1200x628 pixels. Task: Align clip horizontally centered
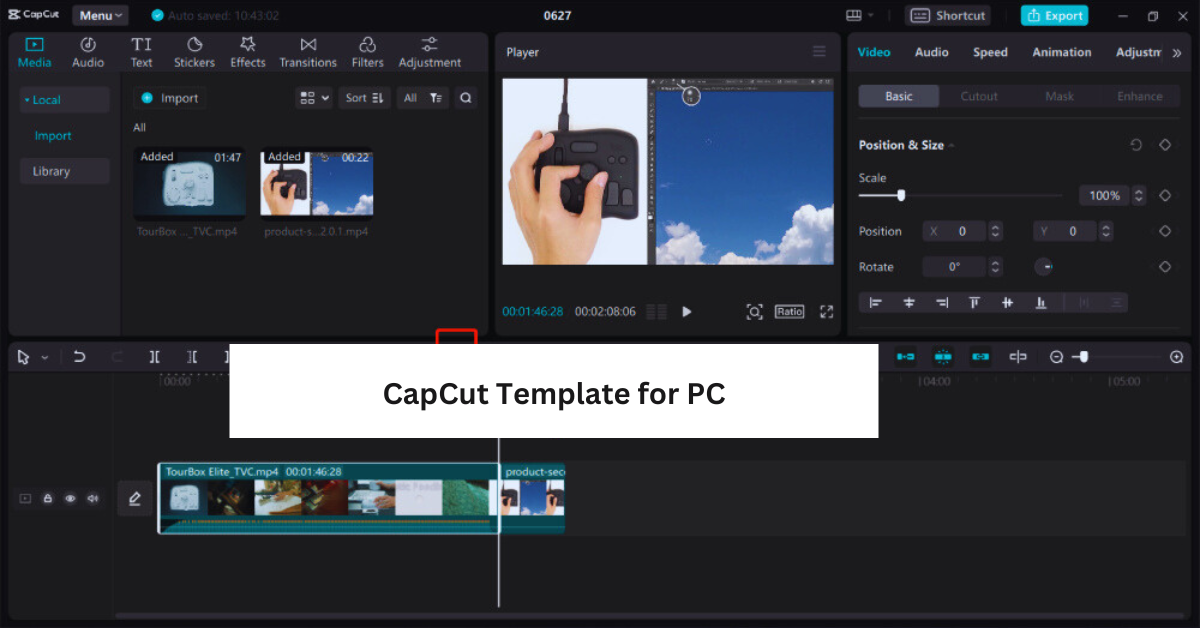pyautogui.click(x=909, y=302)
